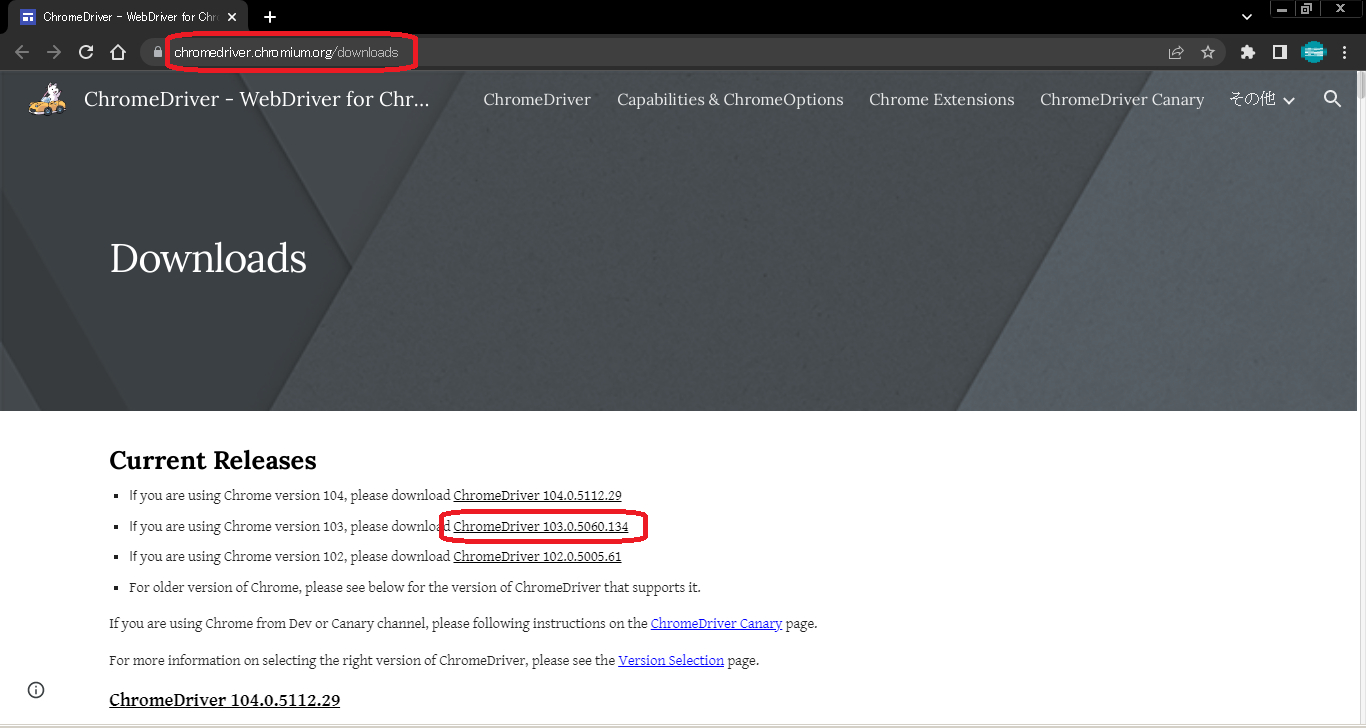Open the Version Selection page link
The height and width of the screenshot is (728, 1366).
tap(671, 661)
